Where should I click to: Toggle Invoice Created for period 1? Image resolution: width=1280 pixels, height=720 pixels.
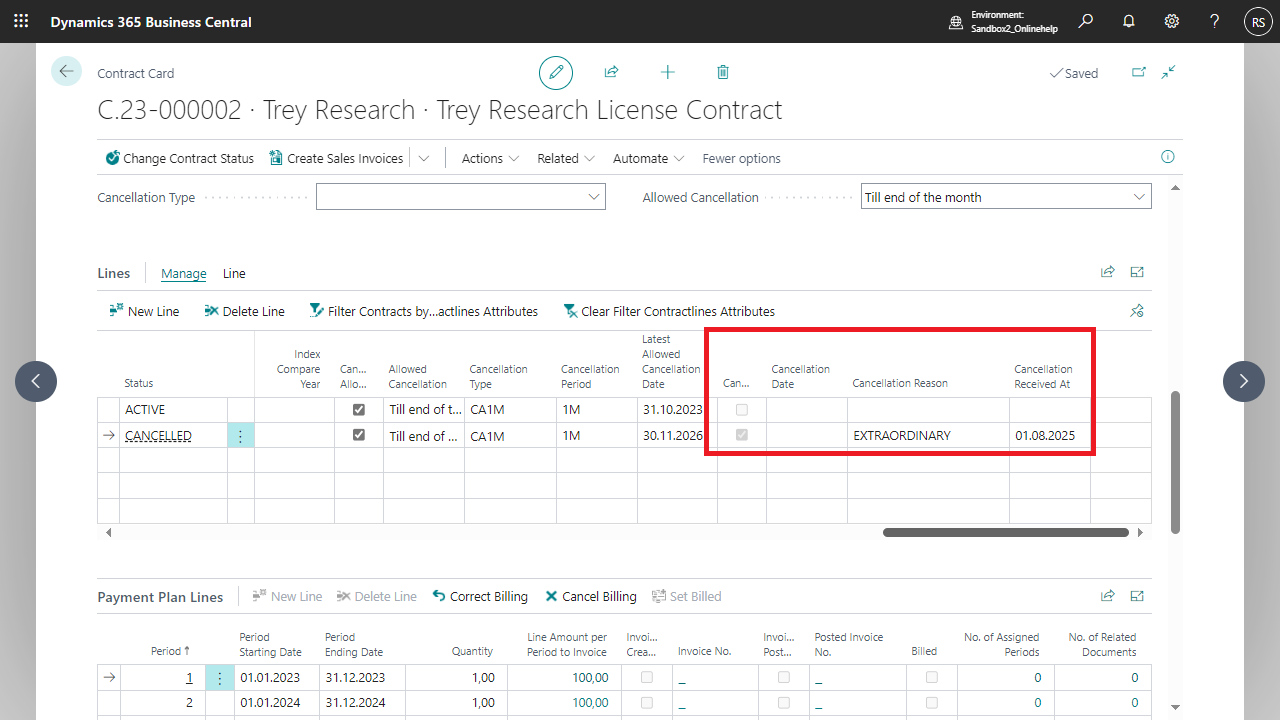(x=646, y=677)
